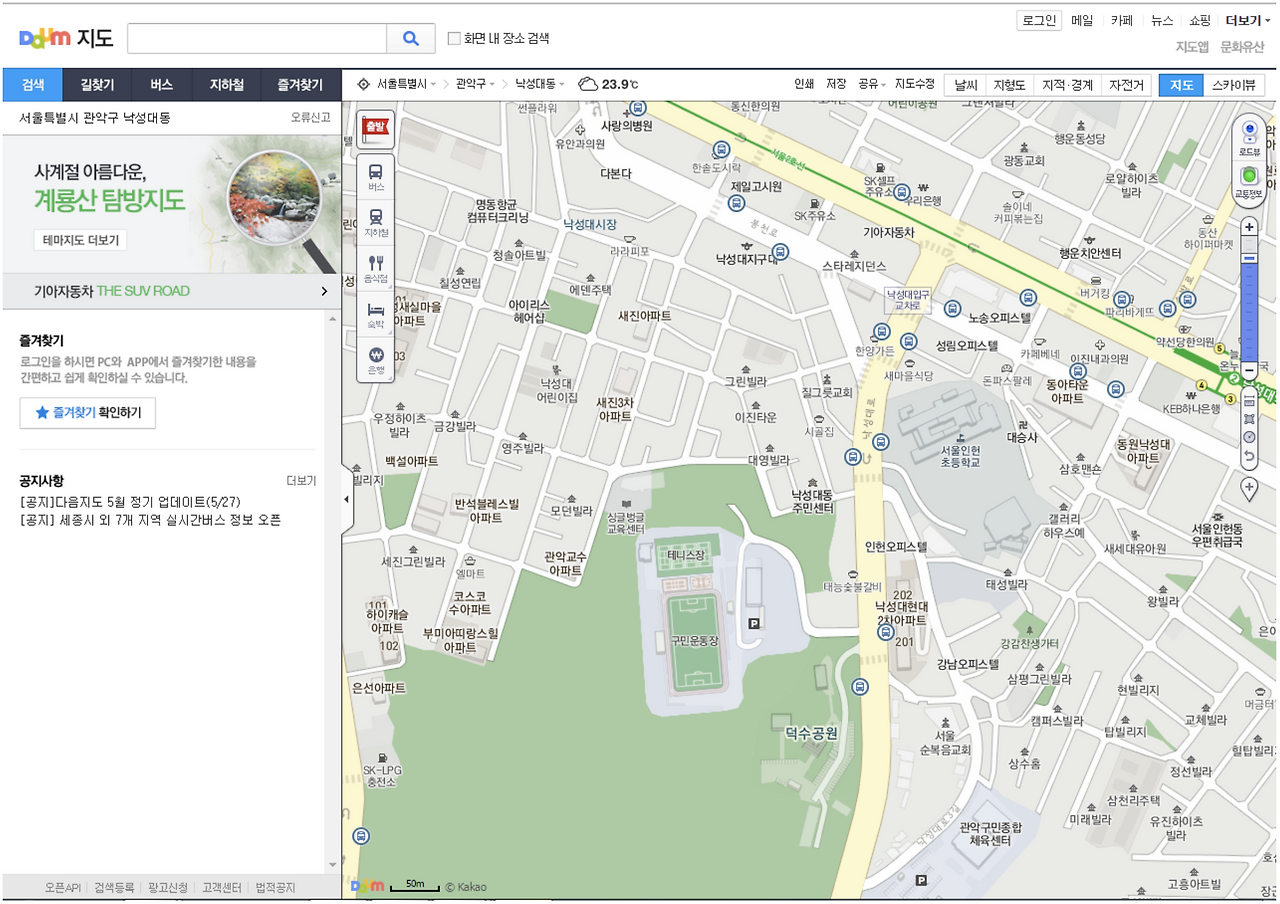Image resolution: width=1280 pixels, height=904 pixels.
Task: Select the radius circle measuring tool
Action: (1249, 437)
